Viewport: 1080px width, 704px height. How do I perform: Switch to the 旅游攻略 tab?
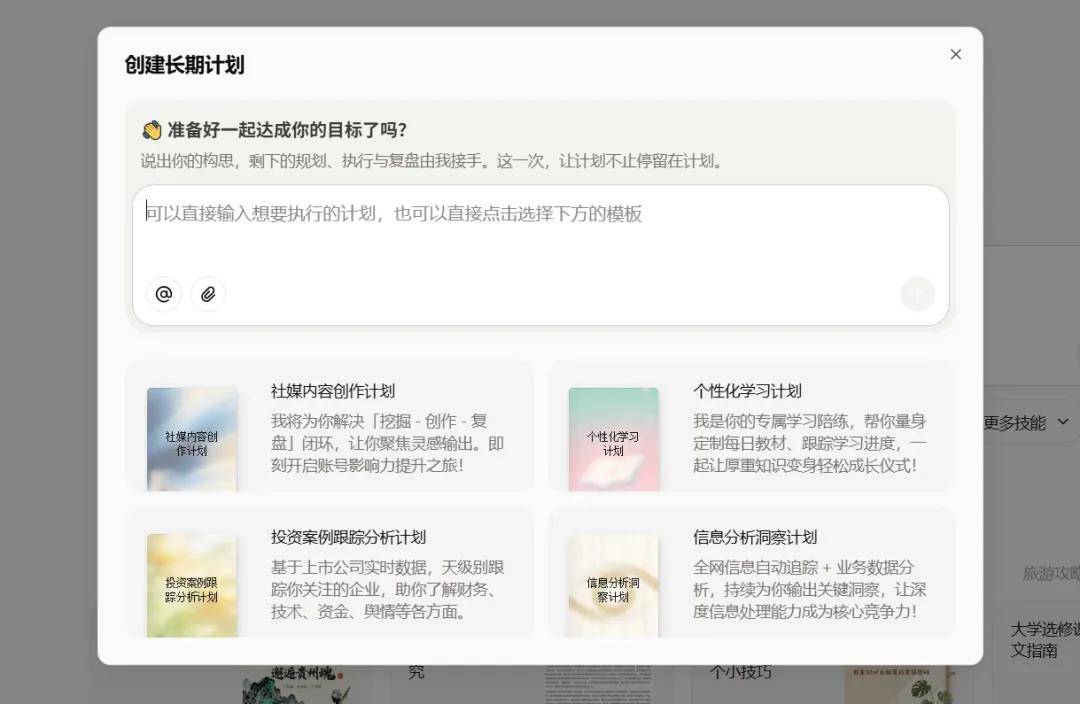click(1050, 573)
